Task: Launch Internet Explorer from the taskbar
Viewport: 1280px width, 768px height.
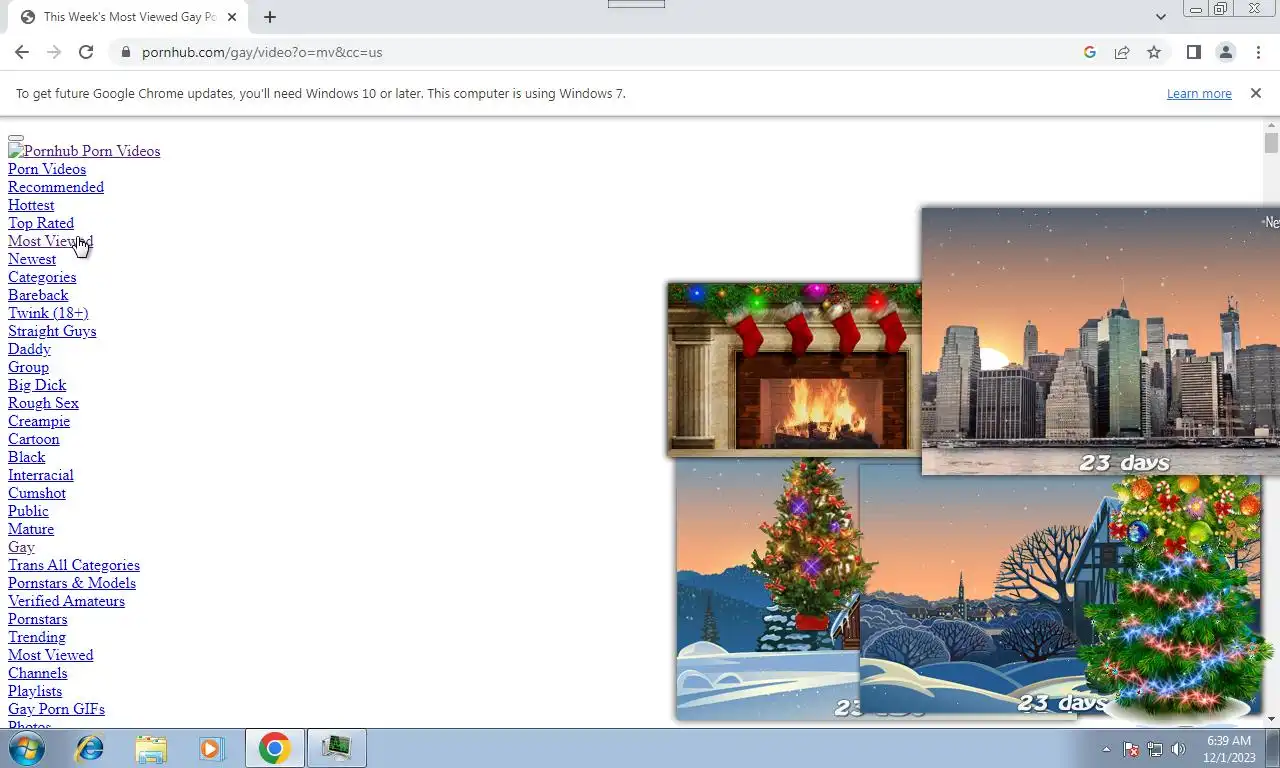Action: click(90, 748)
